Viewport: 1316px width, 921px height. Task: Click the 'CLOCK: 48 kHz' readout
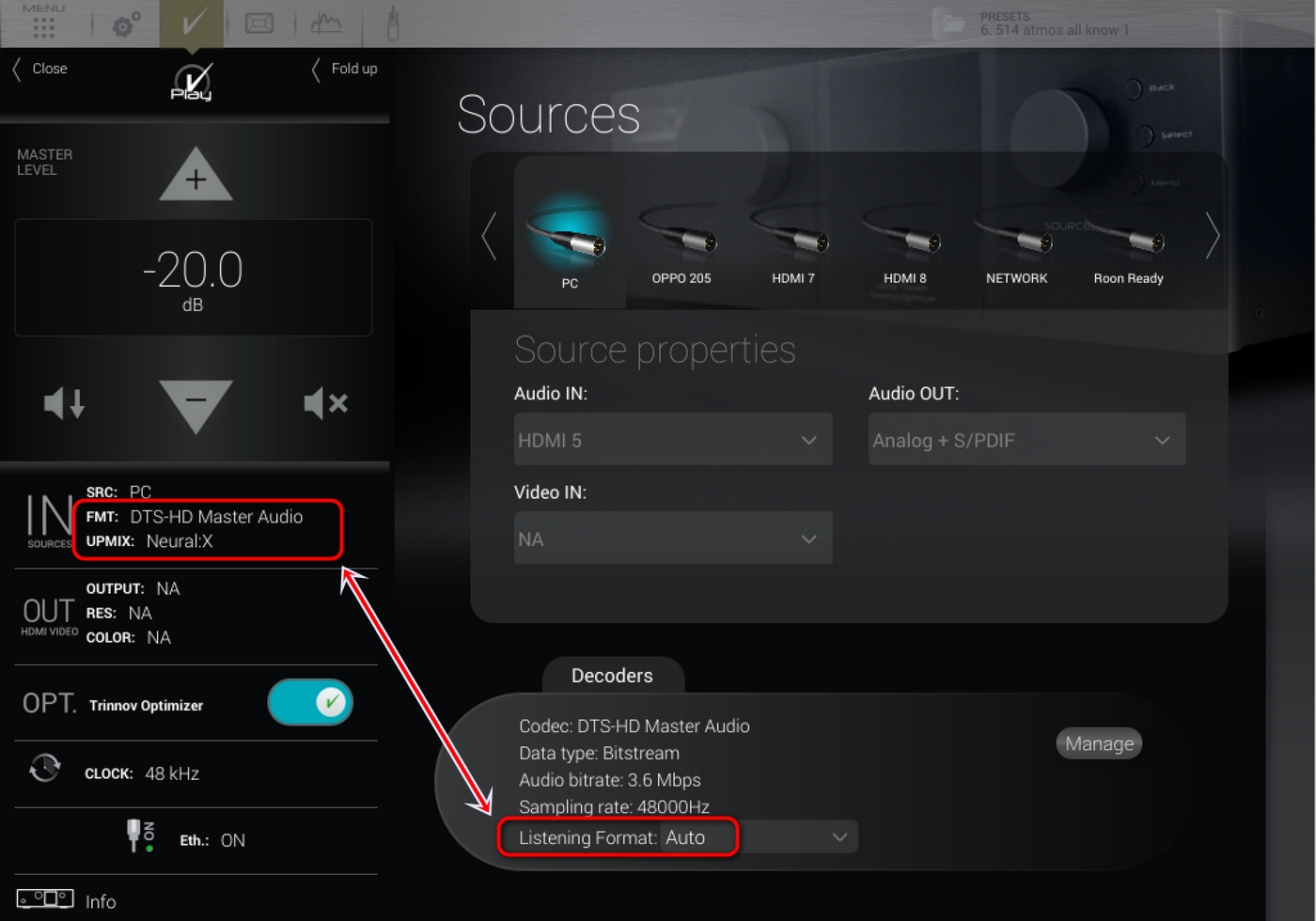(x=142, y=774)
